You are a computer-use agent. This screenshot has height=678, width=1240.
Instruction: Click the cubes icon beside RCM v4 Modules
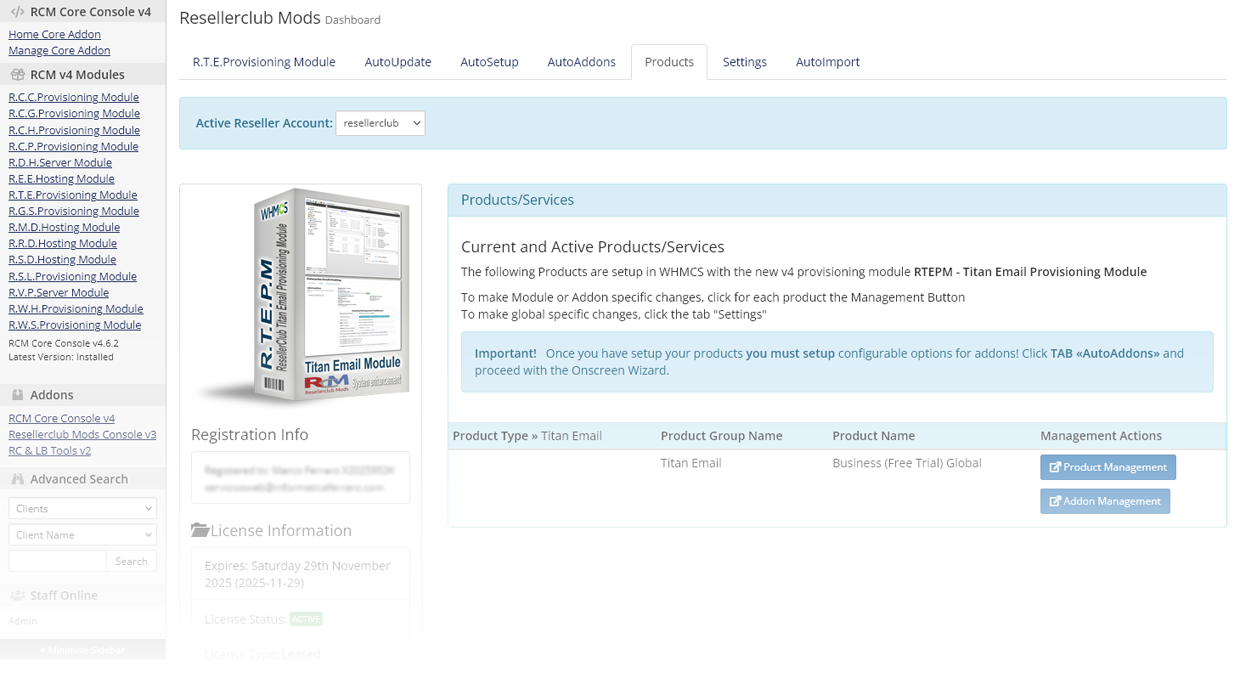coord(17,74)
